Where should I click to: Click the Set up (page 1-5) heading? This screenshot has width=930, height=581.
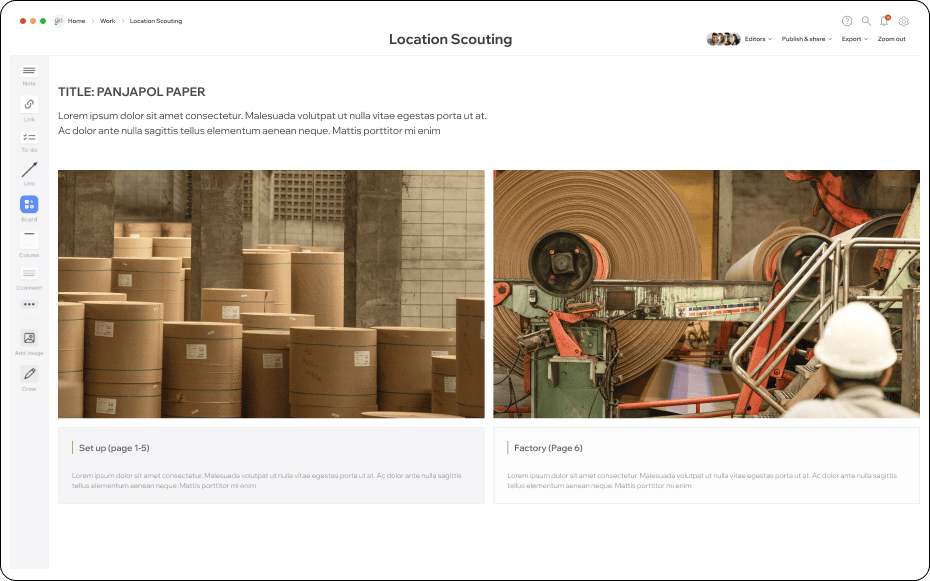(114, 448)
